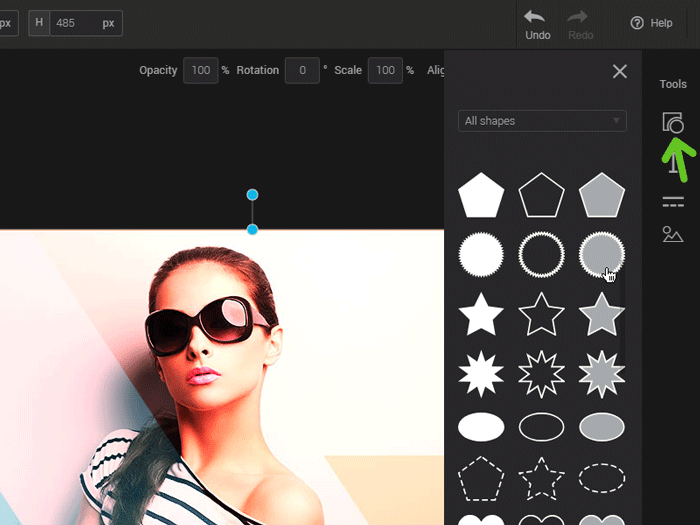Open the Help menu
The height and width of the screenshot is (525, 700).
(x=651, y=23)
